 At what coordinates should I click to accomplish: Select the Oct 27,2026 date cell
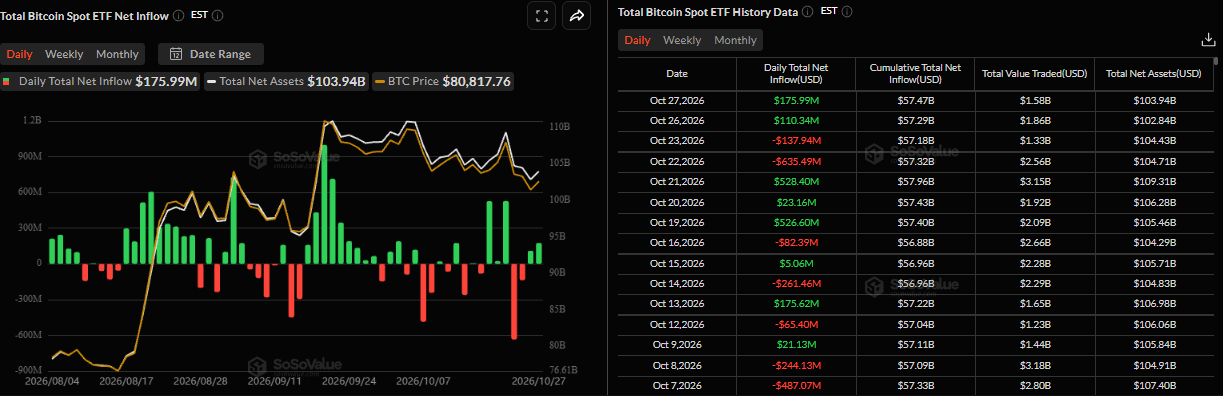pos(677,100)
